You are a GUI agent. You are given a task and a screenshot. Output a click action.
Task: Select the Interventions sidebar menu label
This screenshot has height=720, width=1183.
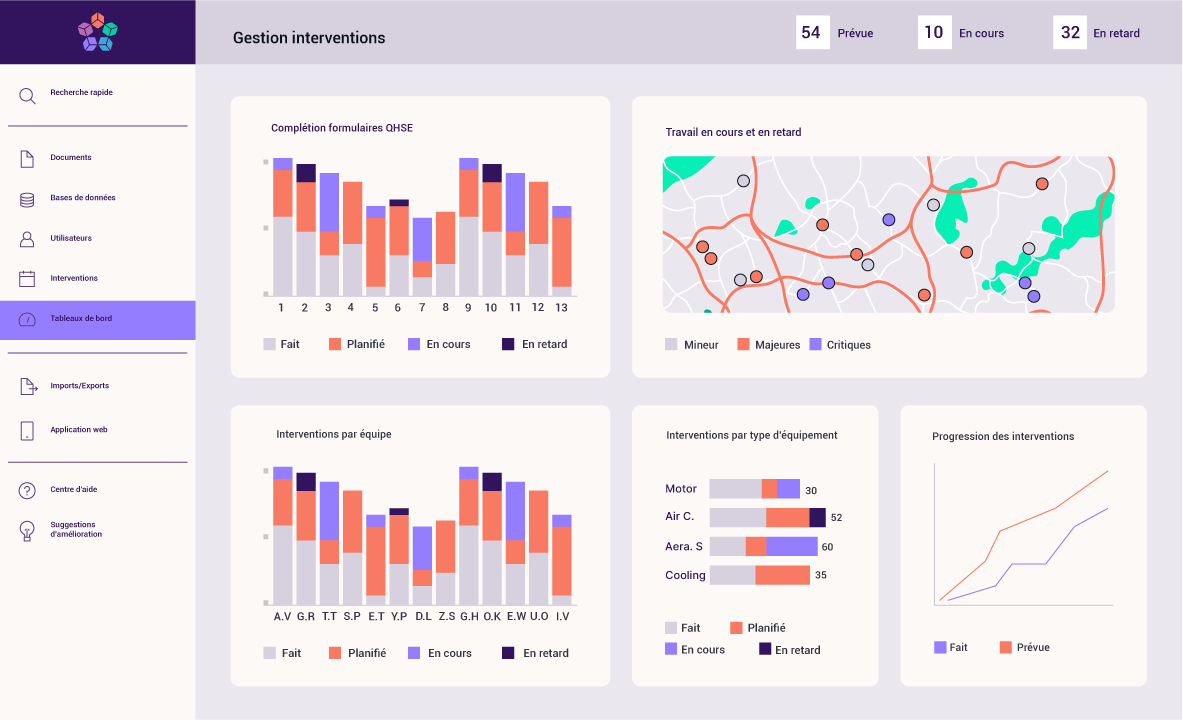point(74,278)
